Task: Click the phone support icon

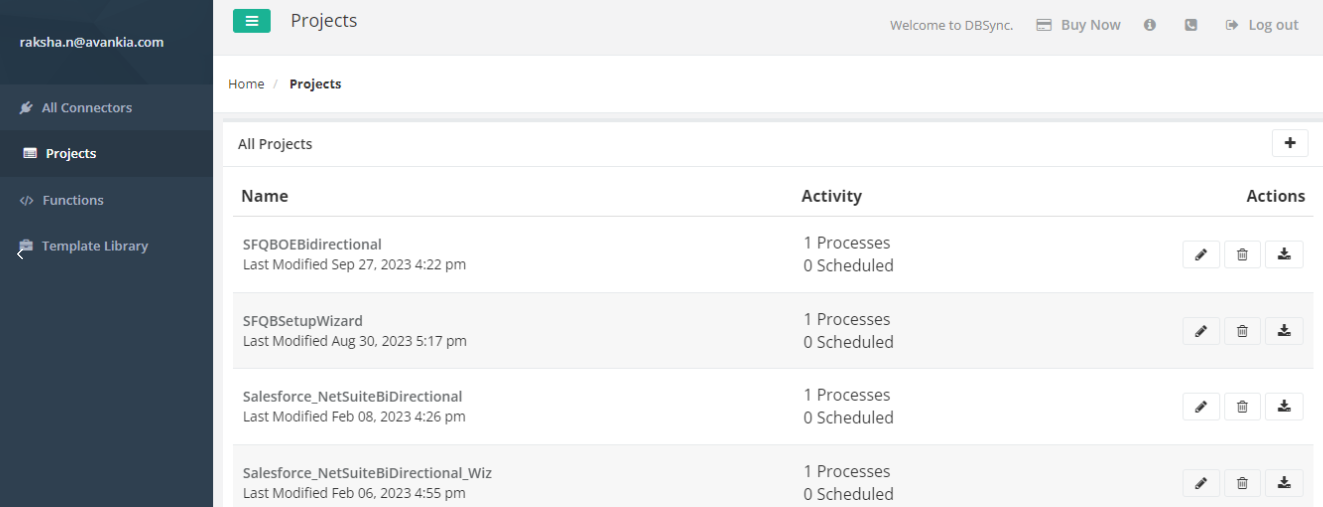Action: coord(1190,25)
